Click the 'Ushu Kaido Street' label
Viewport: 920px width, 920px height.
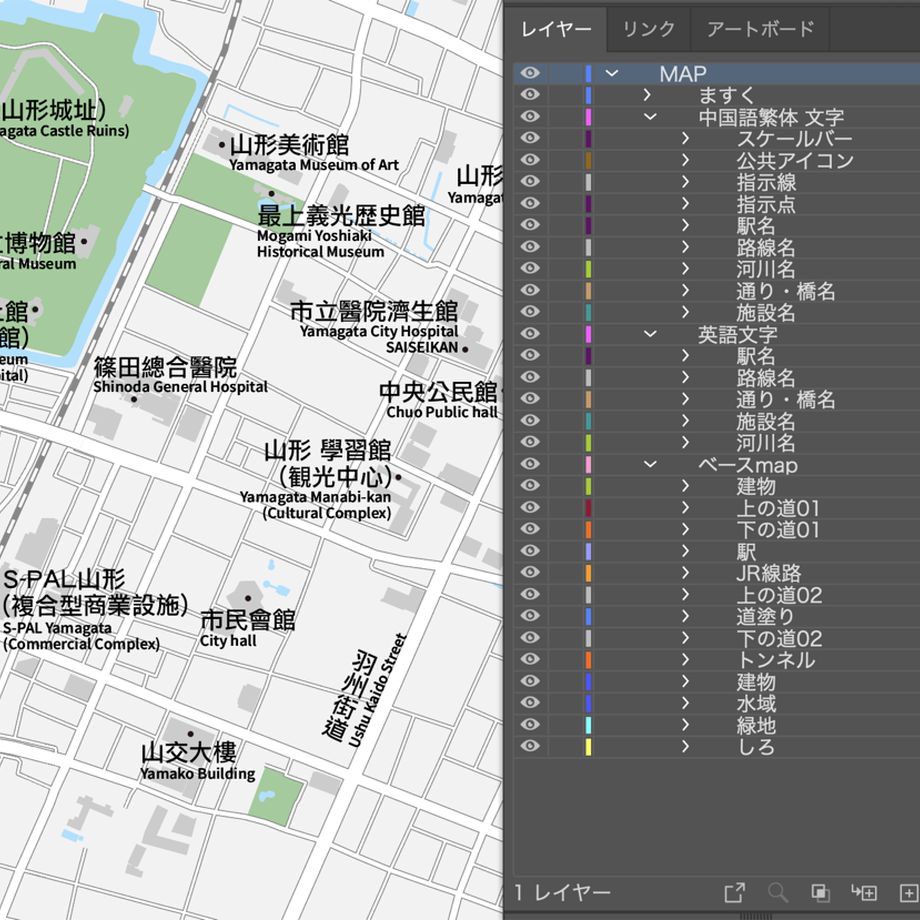[x=378, y=690]
